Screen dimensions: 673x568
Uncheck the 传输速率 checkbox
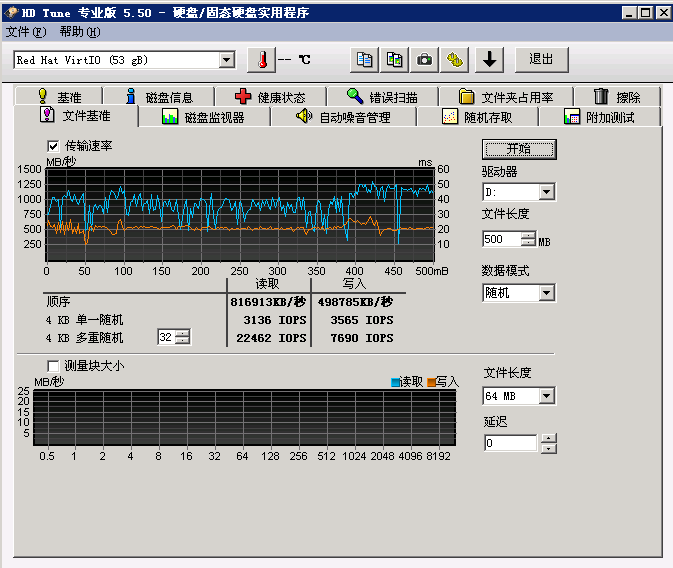click(x=54, y=146)
